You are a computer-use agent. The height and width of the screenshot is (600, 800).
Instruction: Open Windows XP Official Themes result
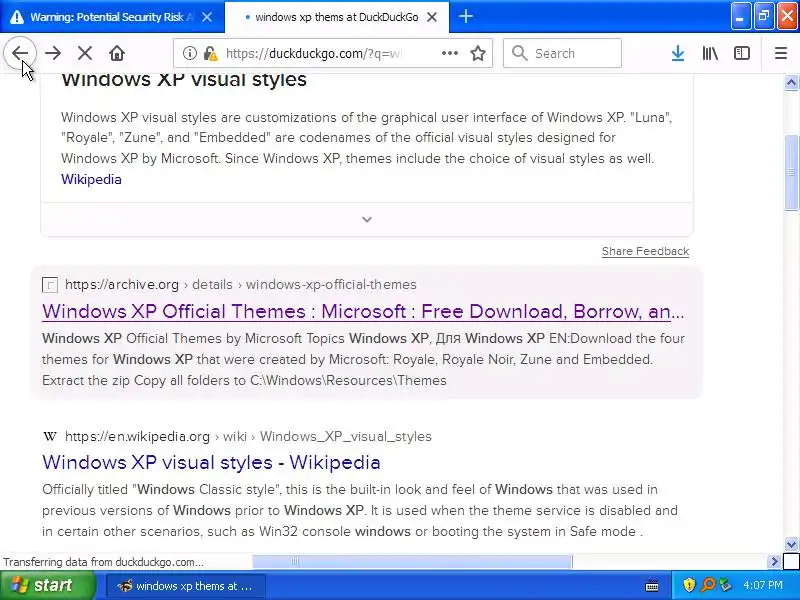[363, 311]
